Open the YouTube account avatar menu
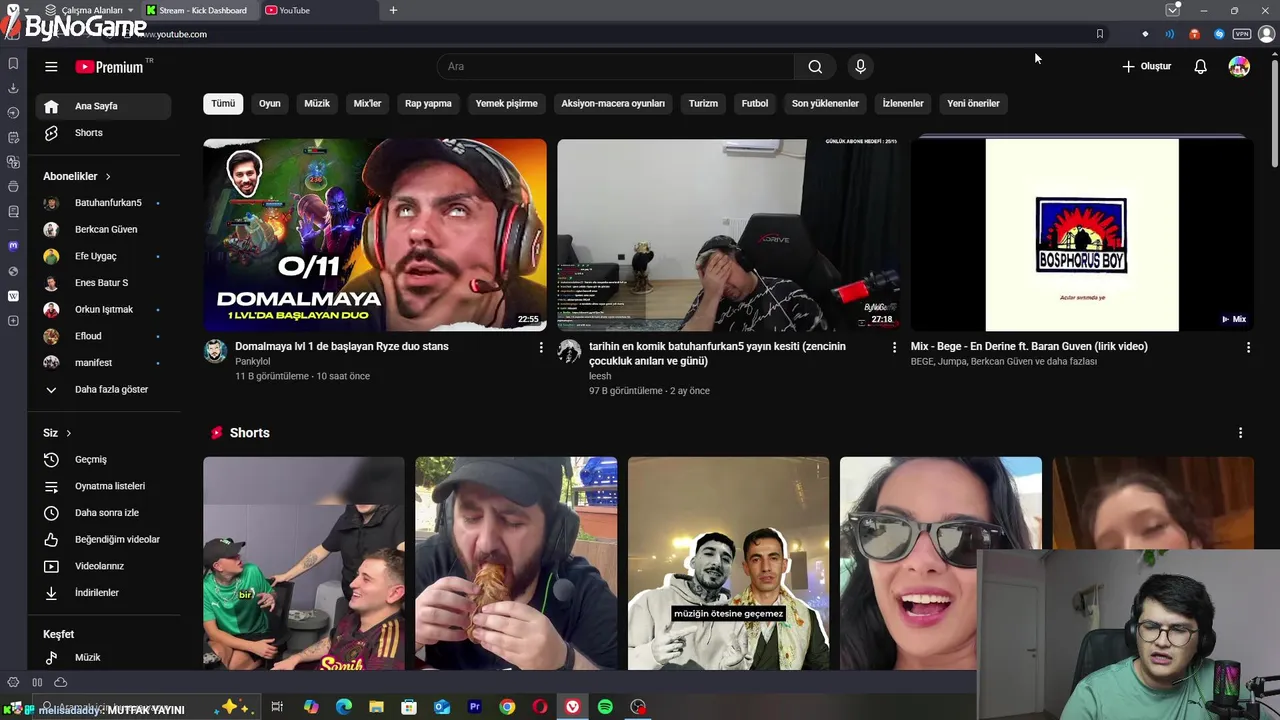Screen dimensions: 1280x720 (x=1239, y=67)
